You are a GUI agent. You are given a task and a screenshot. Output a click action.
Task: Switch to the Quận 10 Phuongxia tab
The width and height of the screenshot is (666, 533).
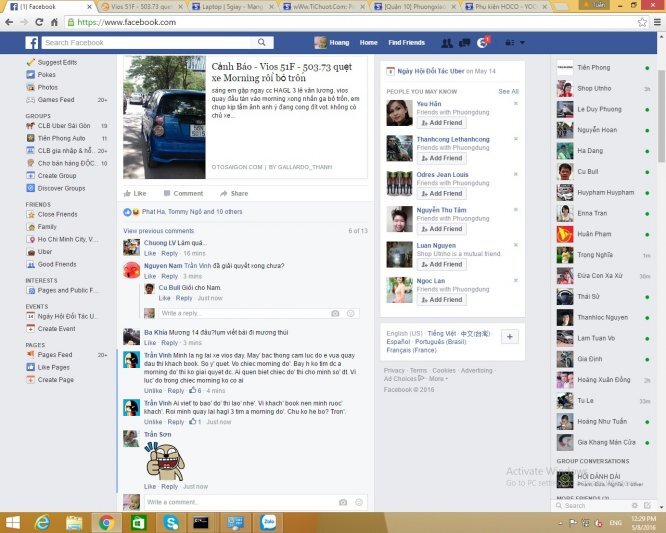click(x=415, y=7)
